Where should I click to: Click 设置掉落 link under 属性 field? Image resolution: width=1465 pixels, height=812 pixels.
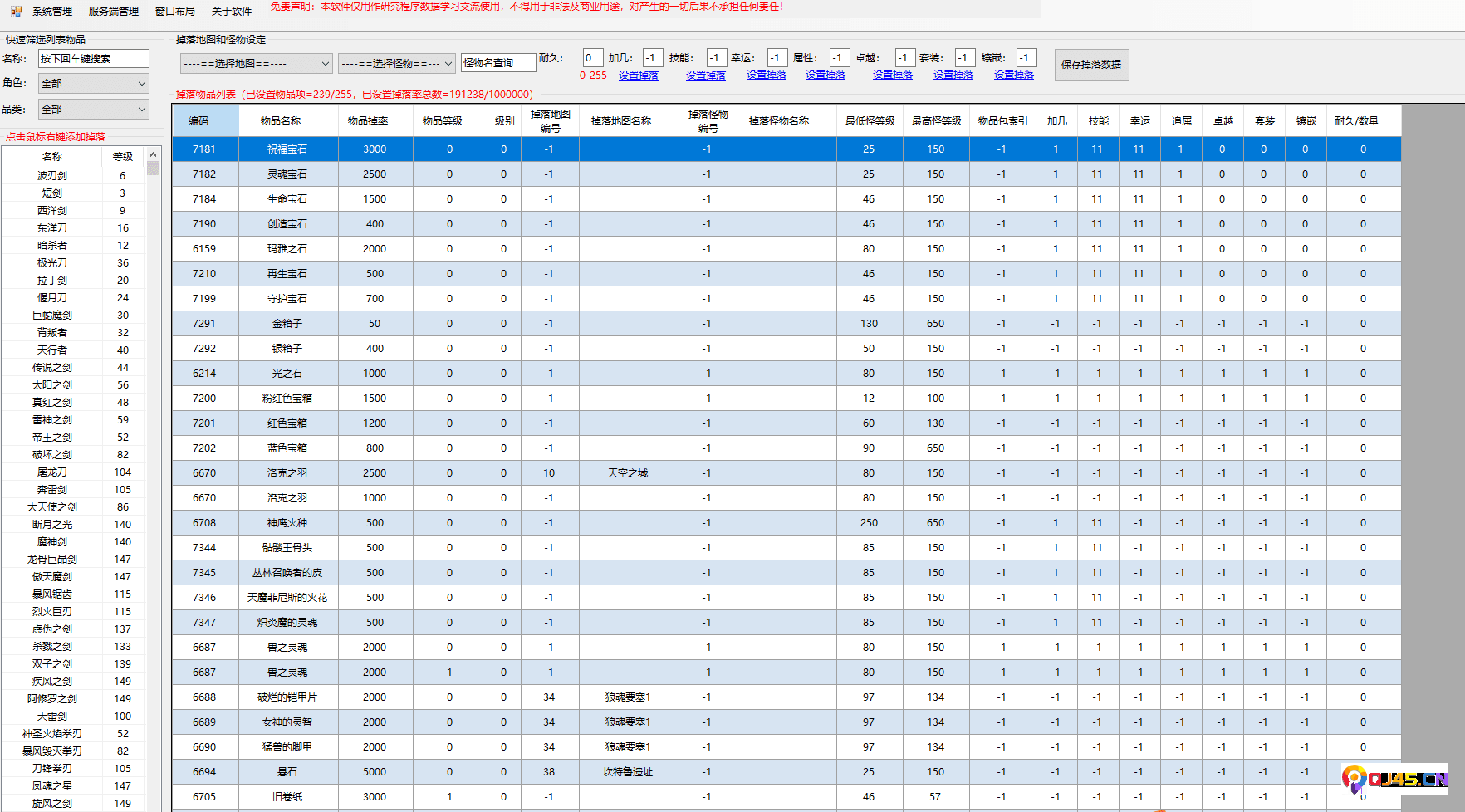pos(826,75)
